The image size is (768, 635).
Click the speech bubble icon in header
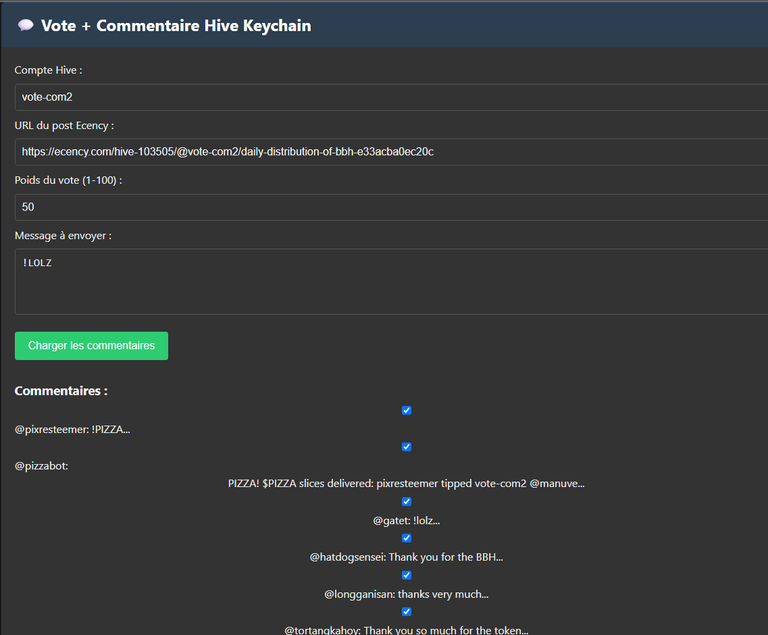click(x=25, y=25)
